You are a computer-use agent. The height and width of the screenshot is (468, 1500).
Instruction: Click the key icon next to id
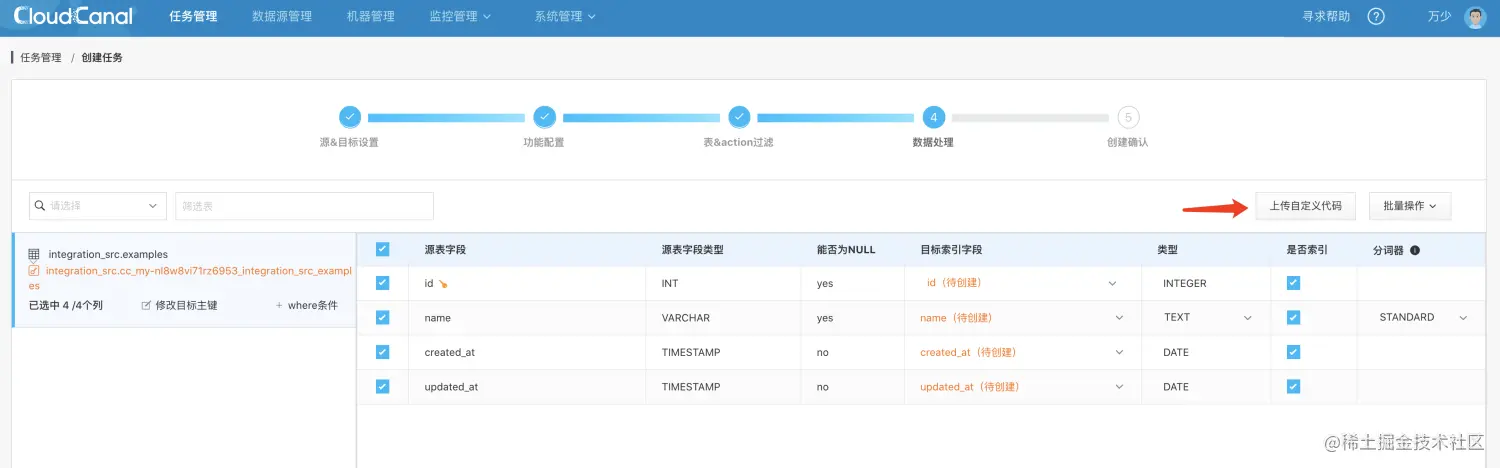(x=442, y=284)
